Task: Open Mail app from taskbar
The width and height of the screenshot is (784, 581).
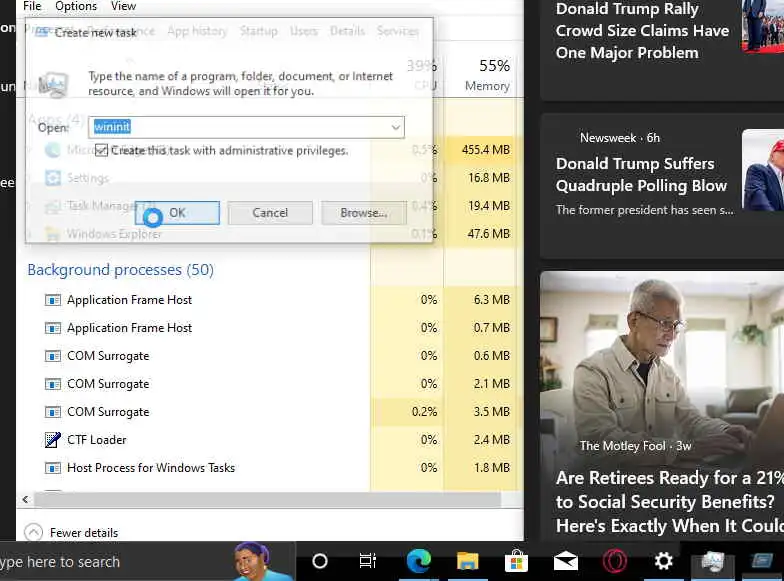Action: [x=566, y=562]
